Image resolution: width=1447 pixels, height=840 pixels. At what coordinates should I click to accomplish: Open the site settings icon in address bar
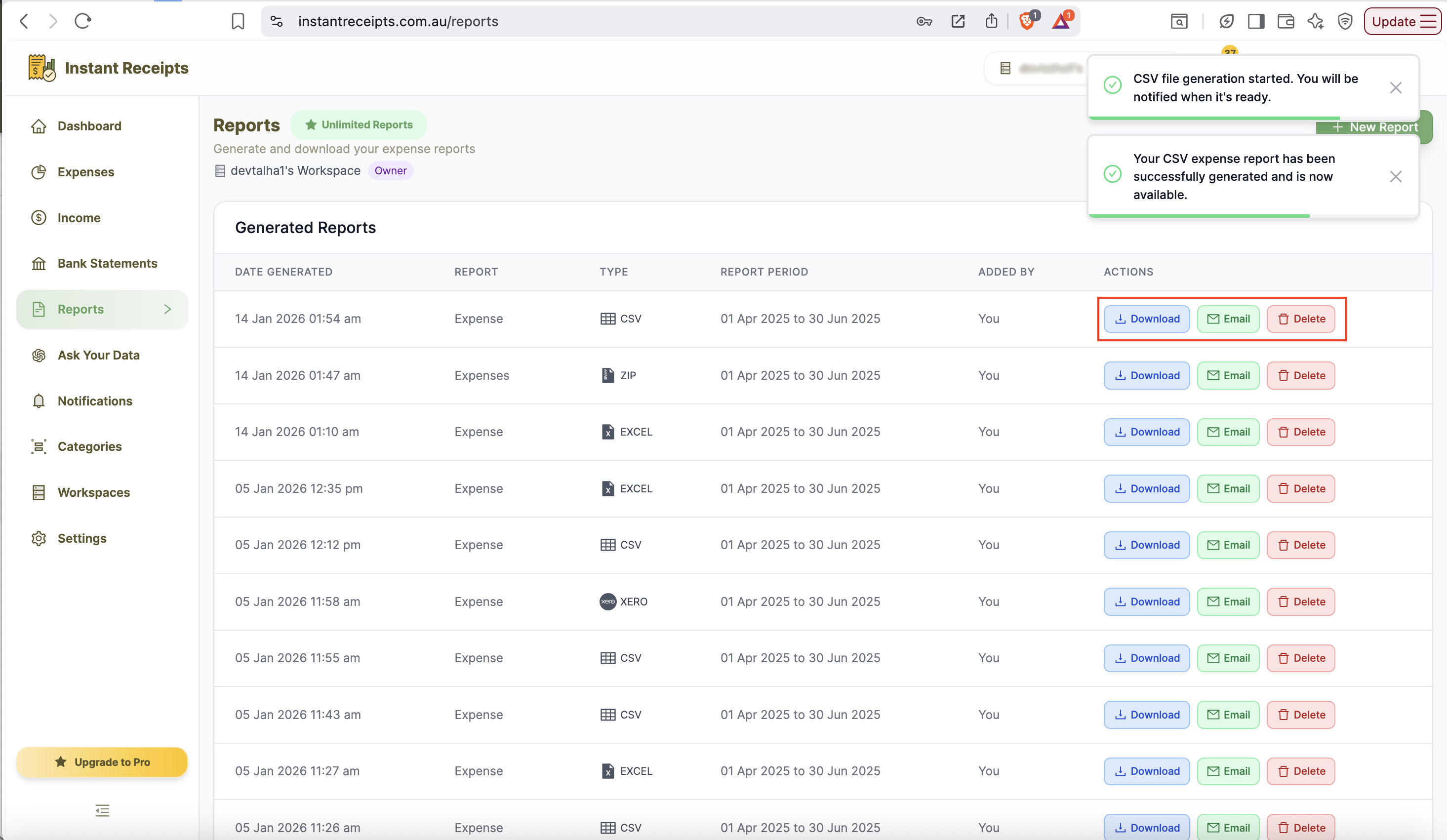tap(276, 21)
